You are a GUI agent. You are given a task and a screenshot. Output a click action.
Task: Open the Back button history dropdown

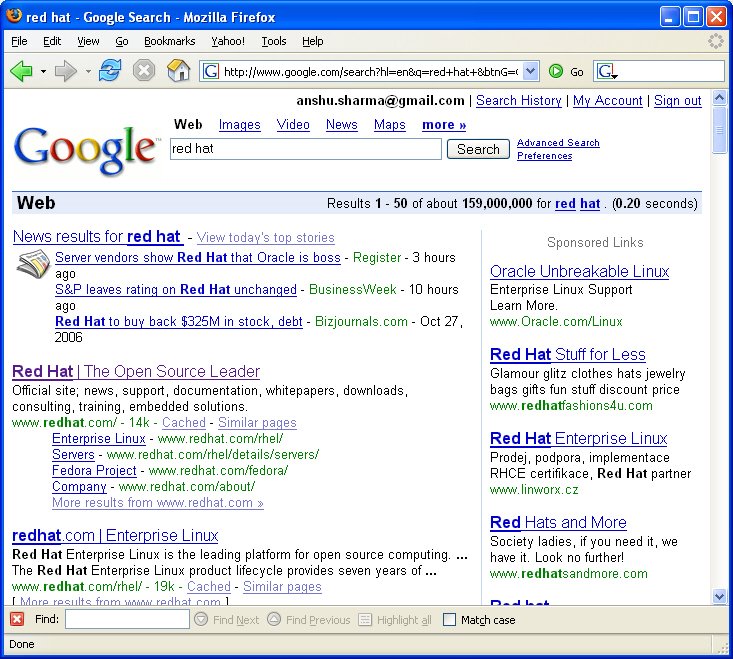tap(43, 72)
